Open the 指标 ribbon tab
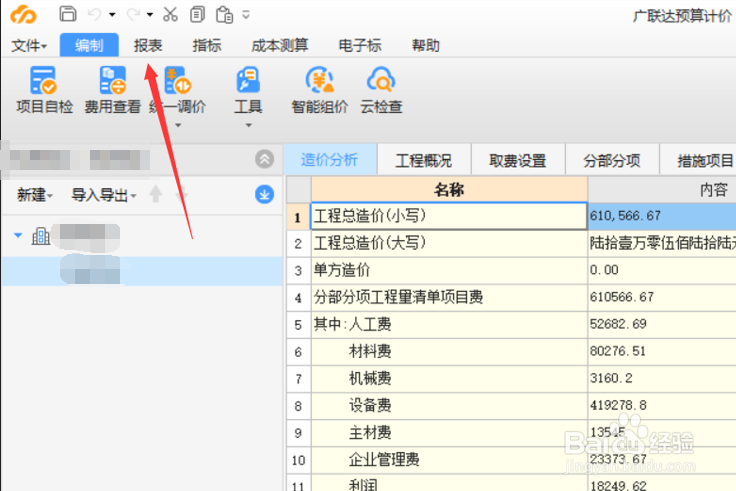This screenshot has width=736, height=491. click(207, 46)
